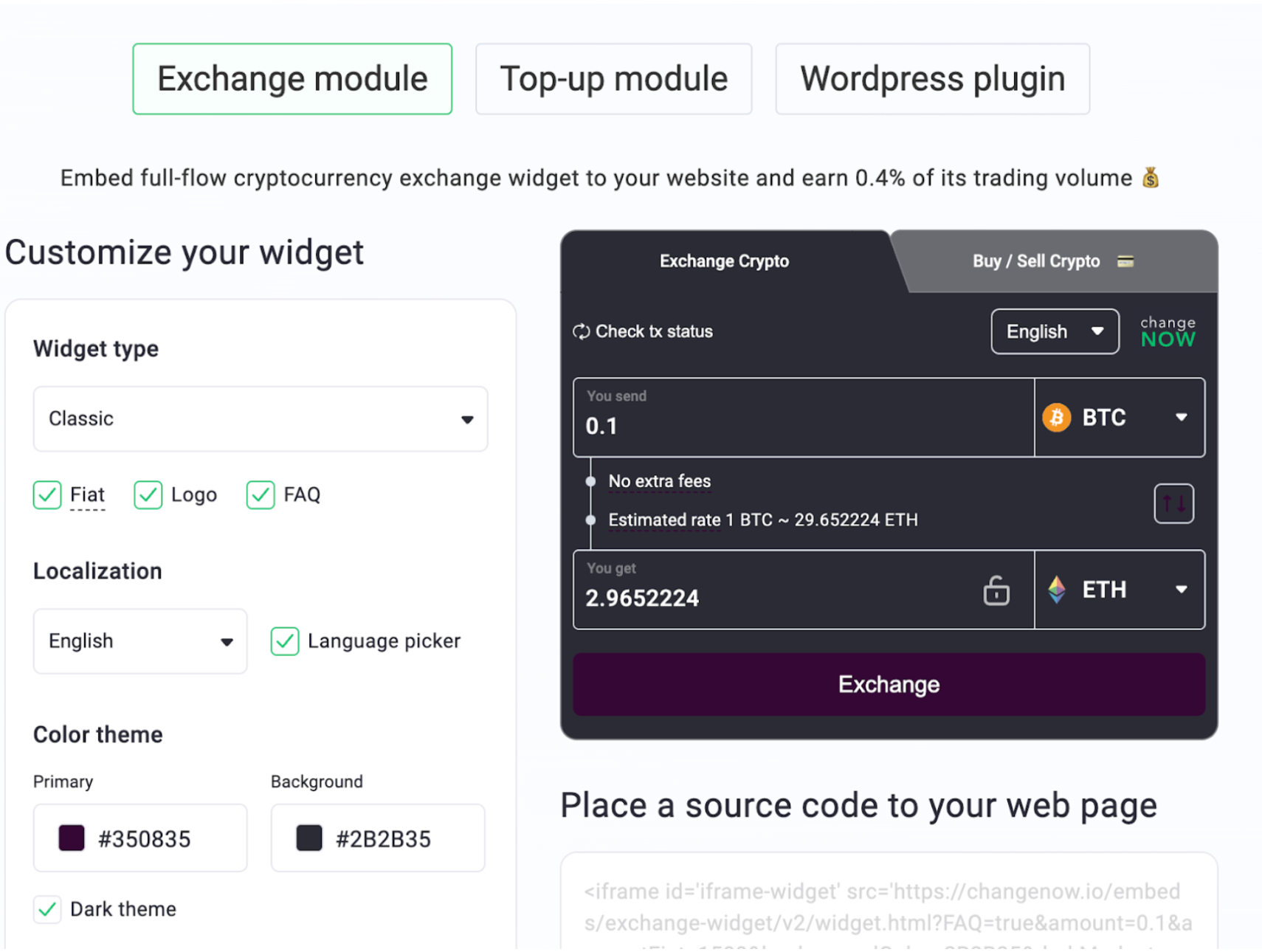1262x952 pixels.
Task: Click the lock icon in You get field
Action: [996, 590]
